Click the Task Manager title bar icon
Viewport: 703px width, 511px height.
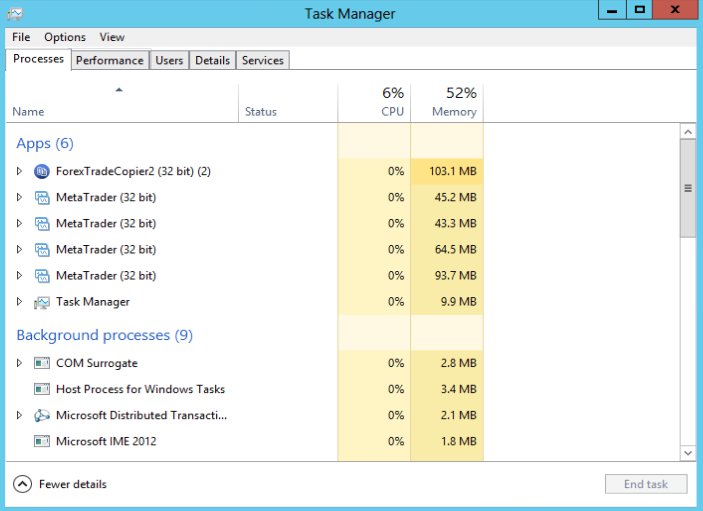[14, 14]
